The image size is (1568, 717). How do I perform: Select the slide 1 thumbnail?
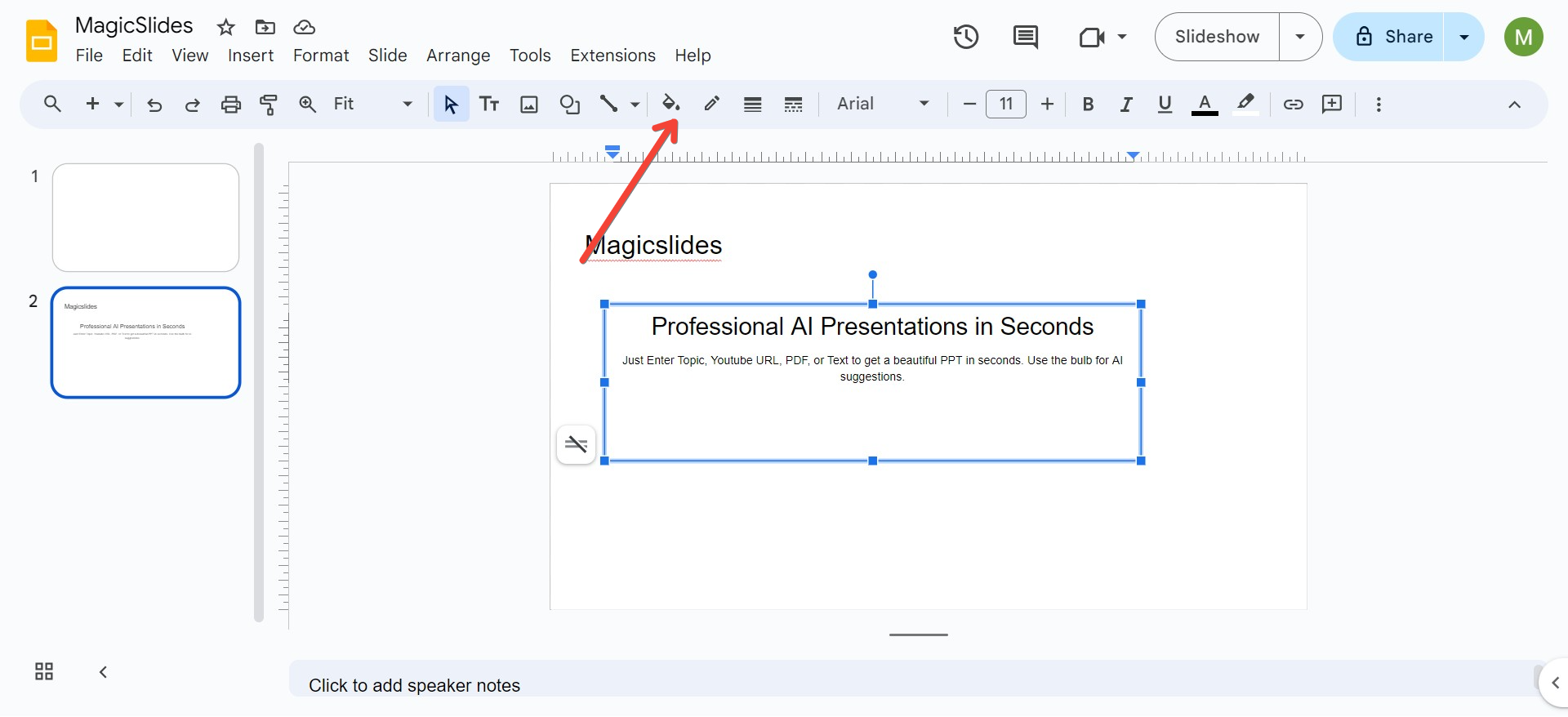[145, 217]
